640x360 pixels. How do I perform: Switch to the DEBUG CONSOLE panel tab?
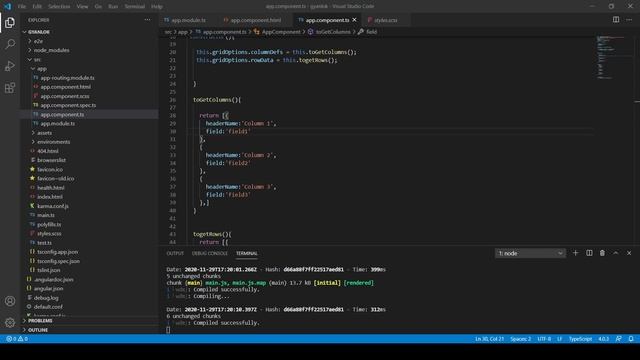tap(210, 253)
